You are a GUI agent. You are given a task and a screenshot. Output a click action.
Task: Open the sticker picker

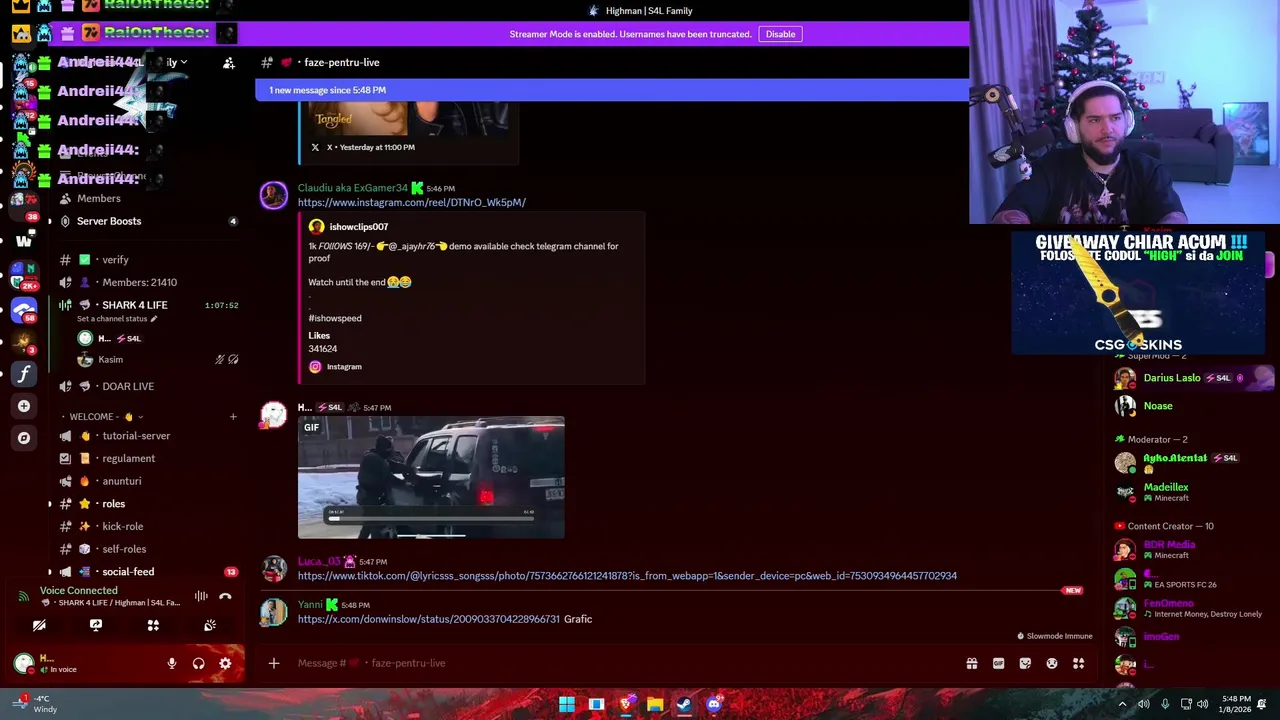(x=1025, y=663)
